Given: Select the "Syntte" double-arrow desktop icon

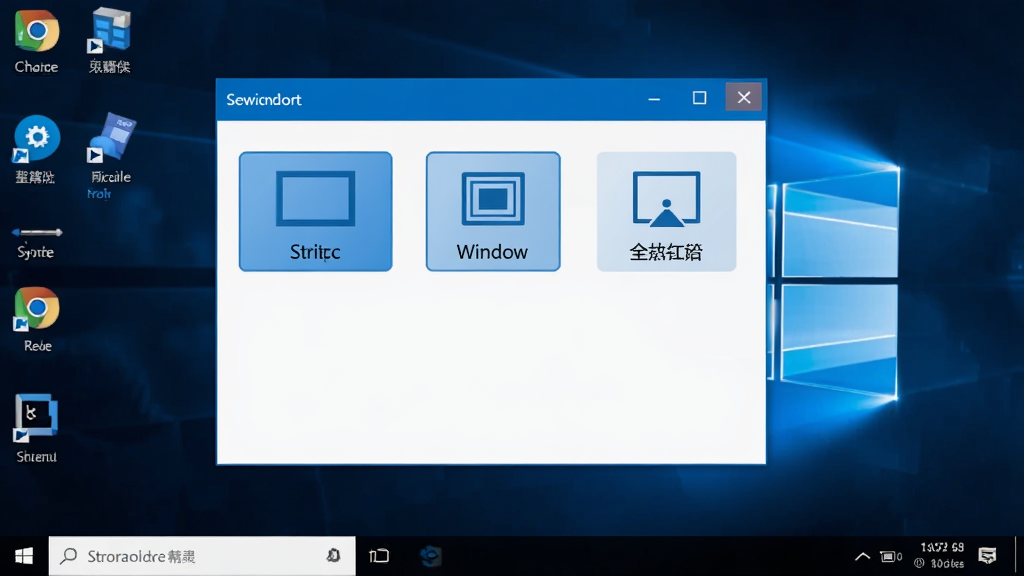Looking at the screenshot, I should [x=37, y=243].
